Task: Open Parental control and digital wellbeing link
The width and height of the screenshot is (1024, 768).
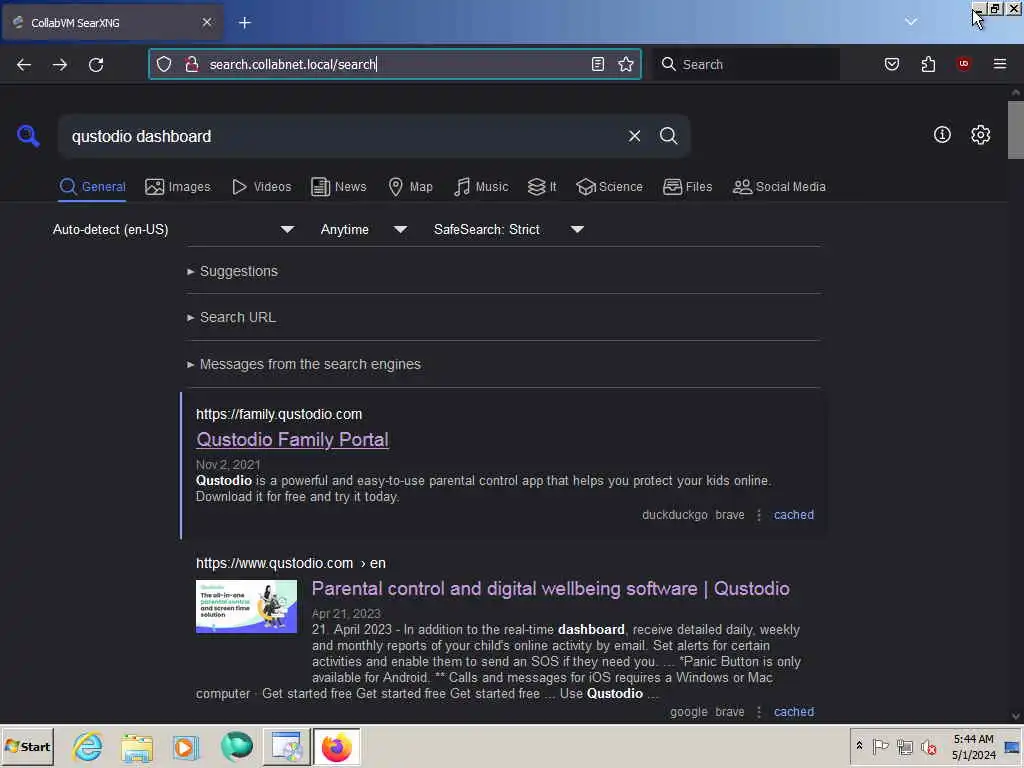Action: [x=551, y=588]
